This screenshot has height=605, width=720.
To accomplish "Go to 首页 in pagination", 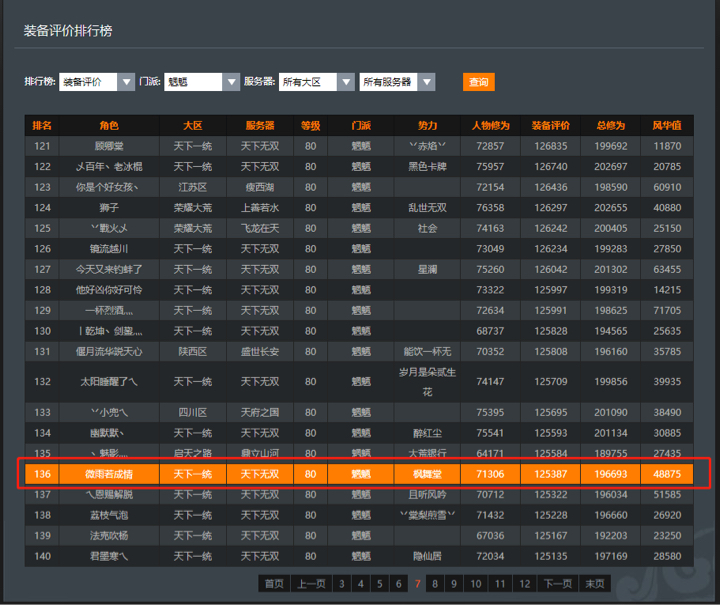I will (x=274, y=583).
